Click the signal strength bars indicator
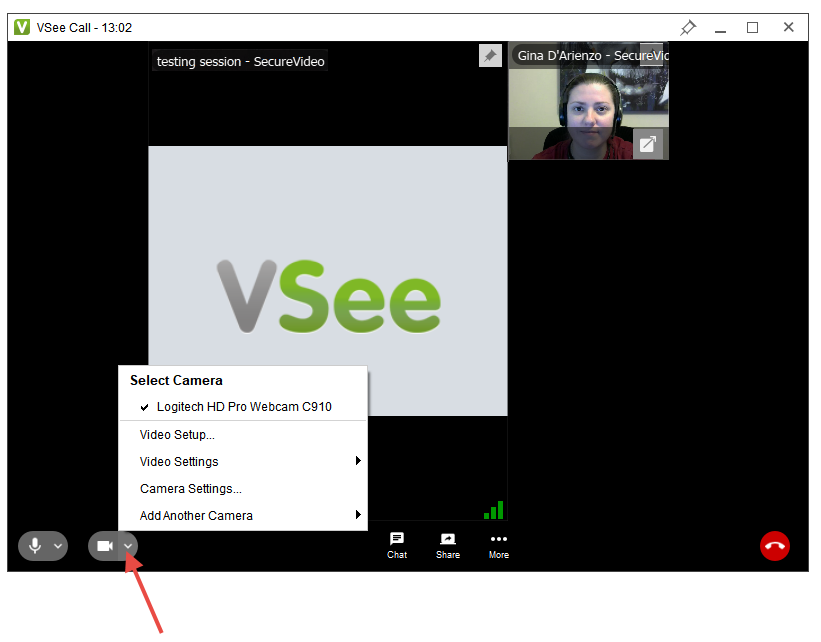The width and height of the screenshot is (821, 642). coord(494,510)
